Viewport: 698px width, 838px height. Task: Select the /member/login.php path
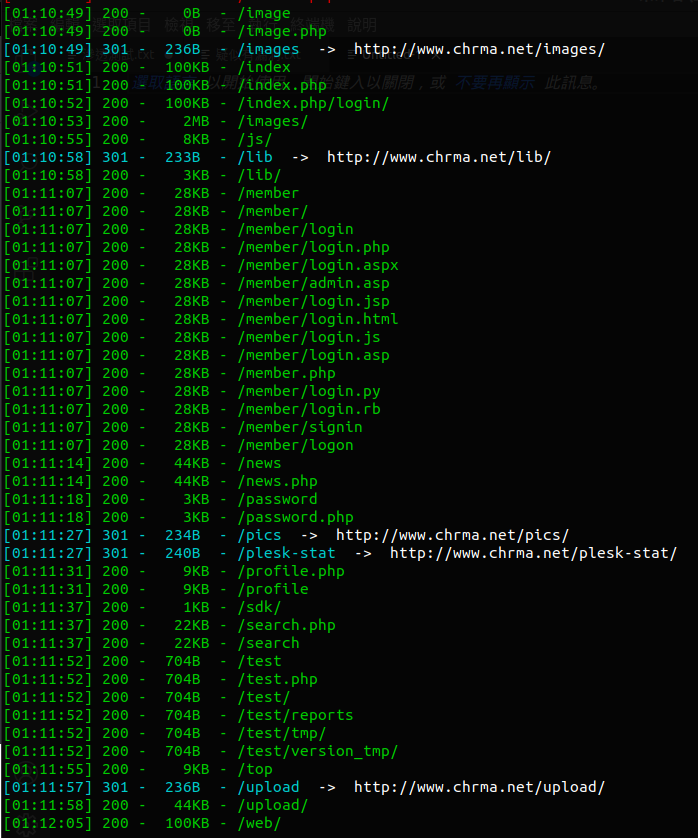click(313, 247)
